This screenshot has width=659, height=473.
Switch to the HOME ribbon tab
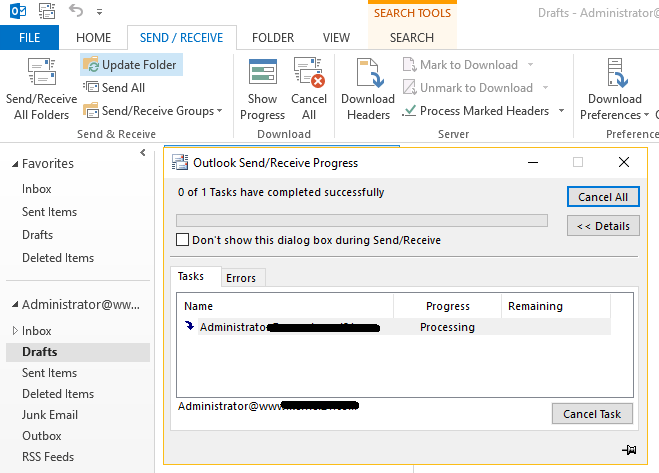tap(93, 37)
